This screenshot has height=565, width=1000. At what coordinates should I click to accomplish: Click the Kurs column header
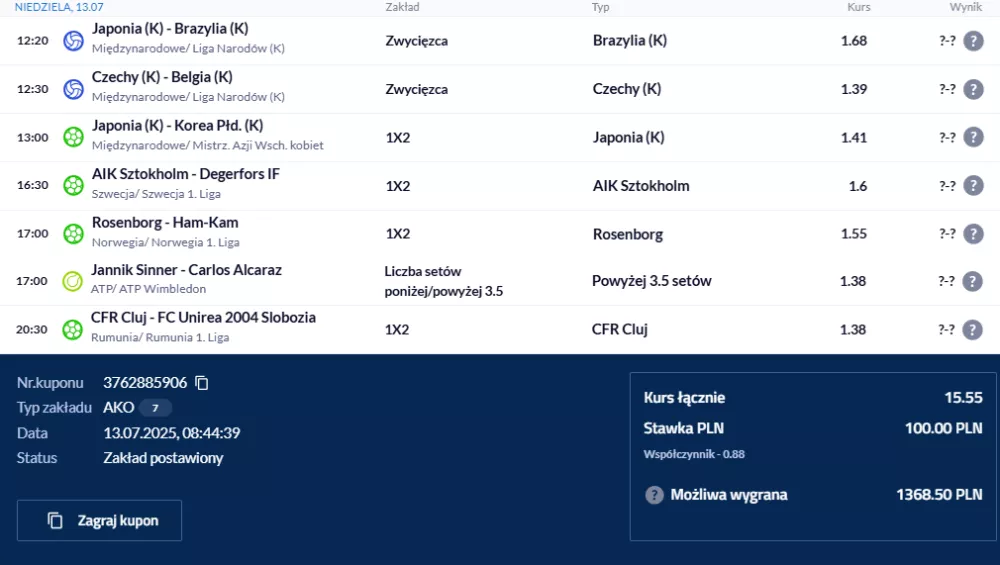point(858,7)
